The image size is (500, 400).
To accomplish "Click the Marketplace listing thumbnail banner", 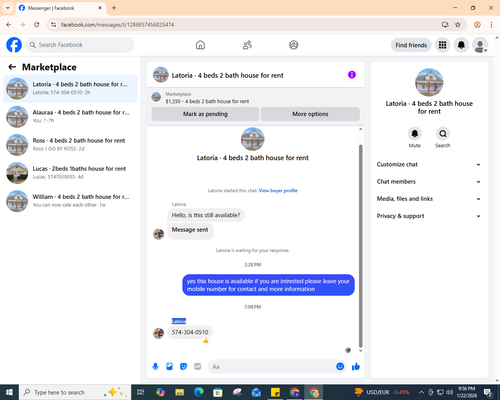I will 156,97.
